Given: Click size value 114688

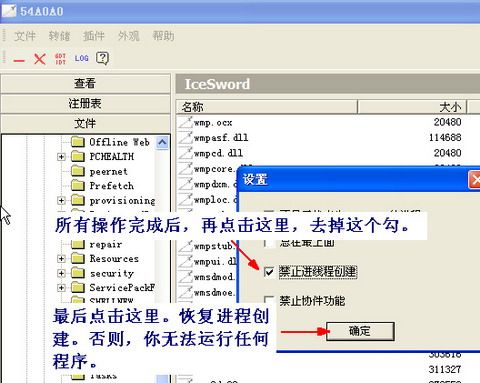Looking at the screenshot, I should [x=445, y=137].
